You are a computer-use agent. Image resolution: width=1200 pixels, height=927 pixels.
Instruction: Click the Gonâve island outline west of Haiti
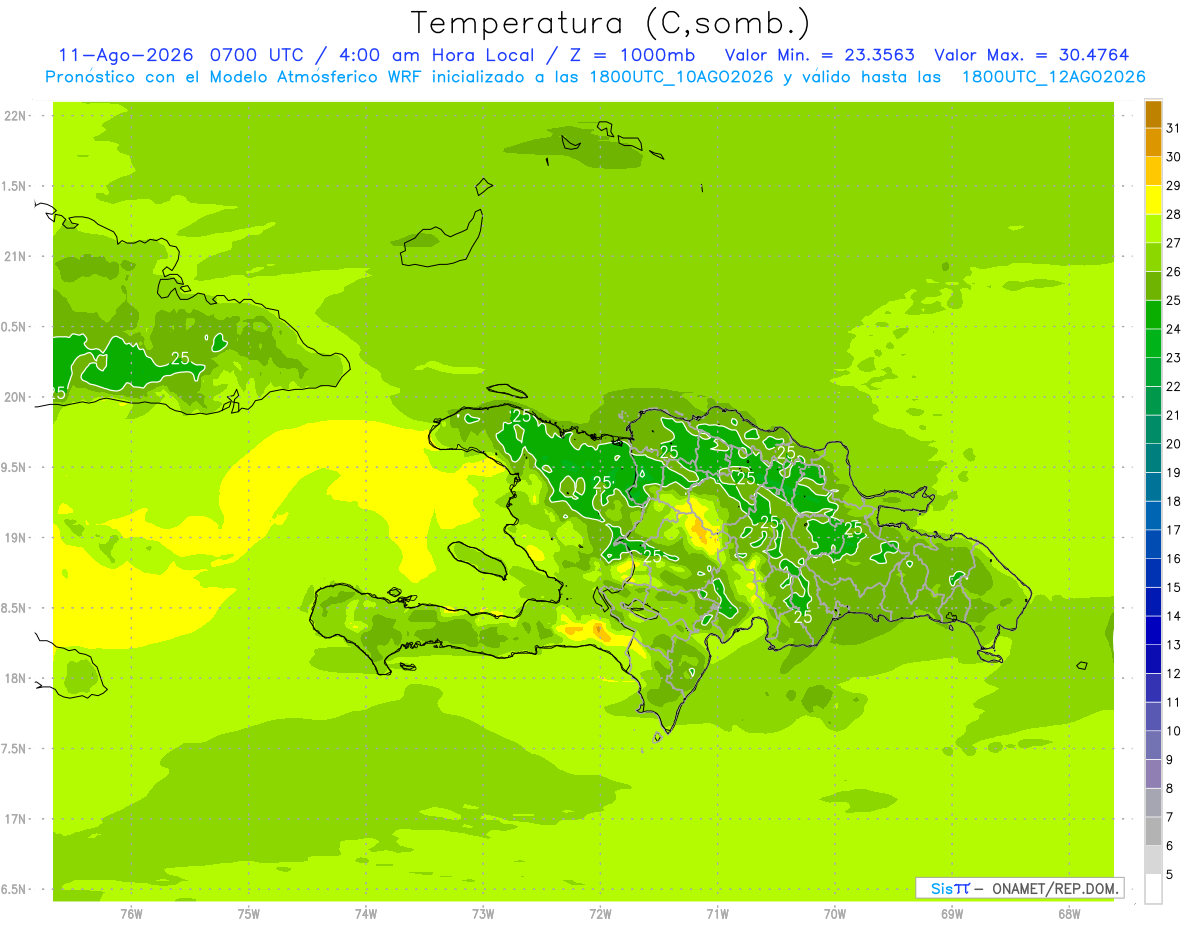478,560
